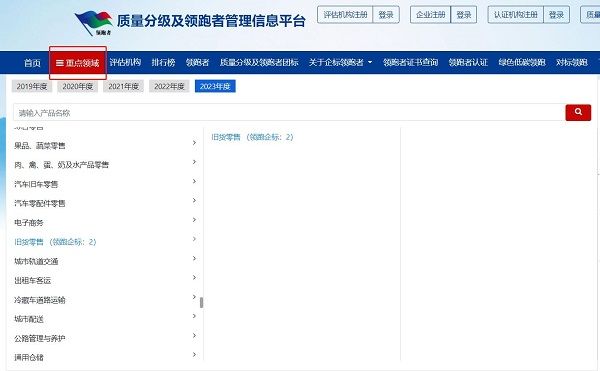Go to the 首页 nav item
This screenshot has width=600, height=371.
coord(32,62)
